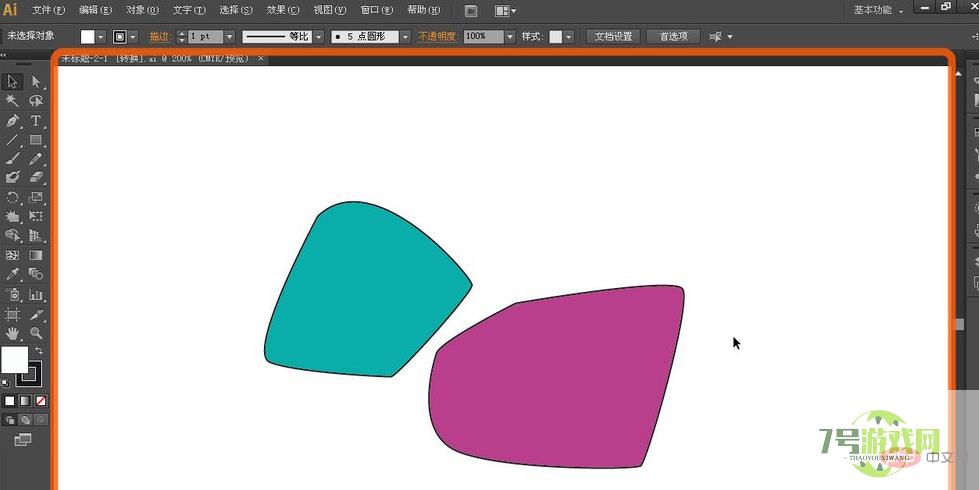The height and width of the screenshot is (490, 979).
Task: Click the 不透明度 opacity link
Action: coord(437,37)
